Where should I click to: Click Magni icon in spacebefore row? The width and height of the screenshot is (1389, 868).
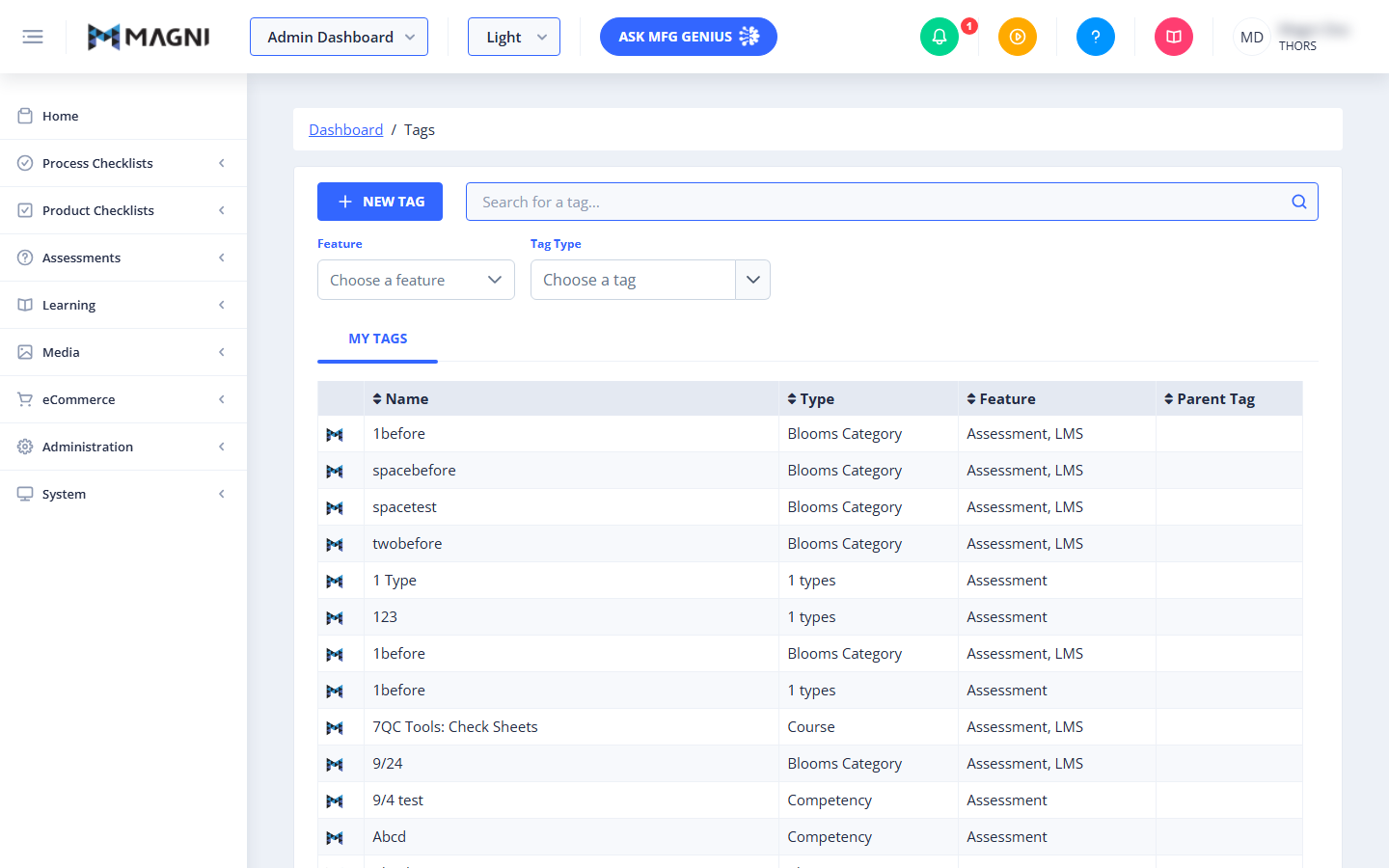pyautogui.click(x=335, y=471)
